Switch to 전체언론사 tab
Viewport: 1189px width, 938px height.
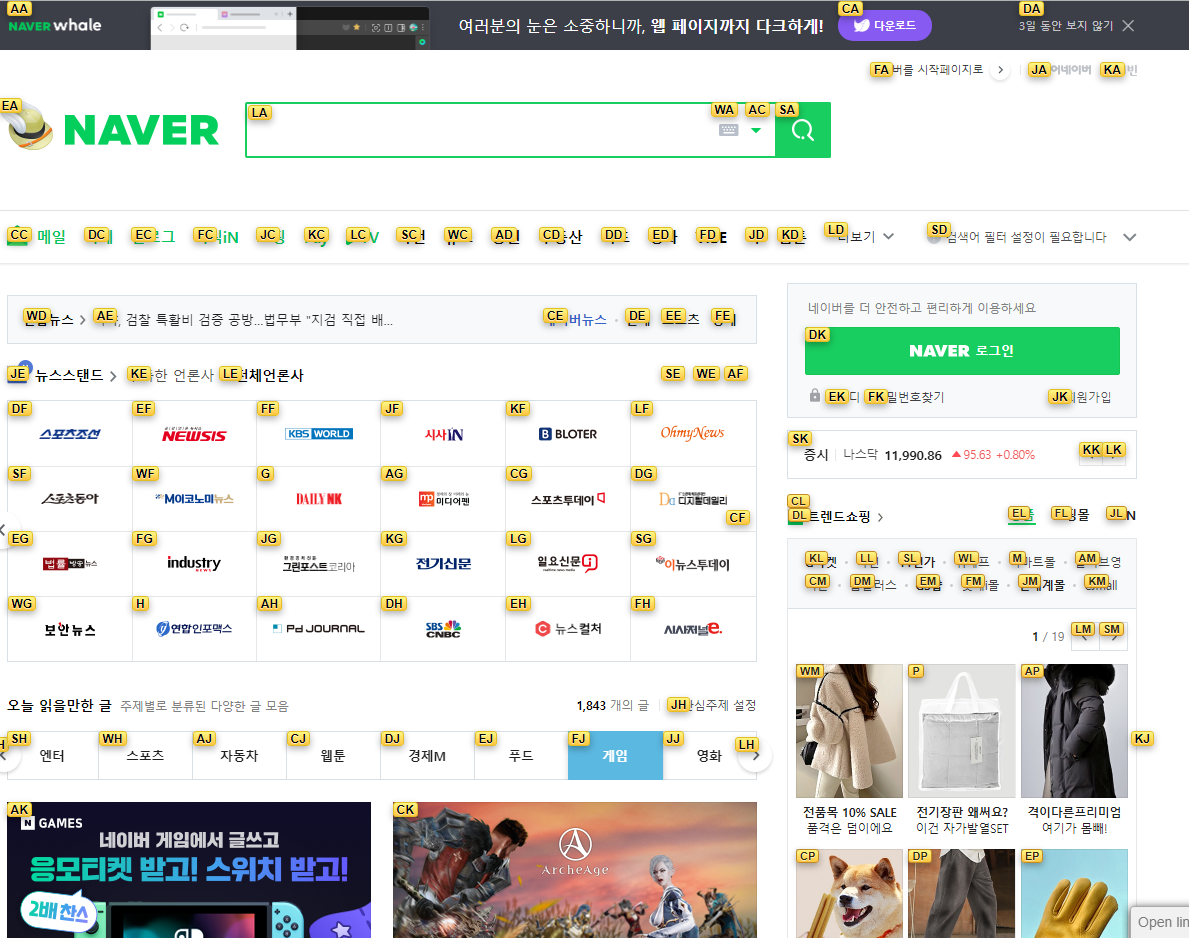click(x=262, y=375)
